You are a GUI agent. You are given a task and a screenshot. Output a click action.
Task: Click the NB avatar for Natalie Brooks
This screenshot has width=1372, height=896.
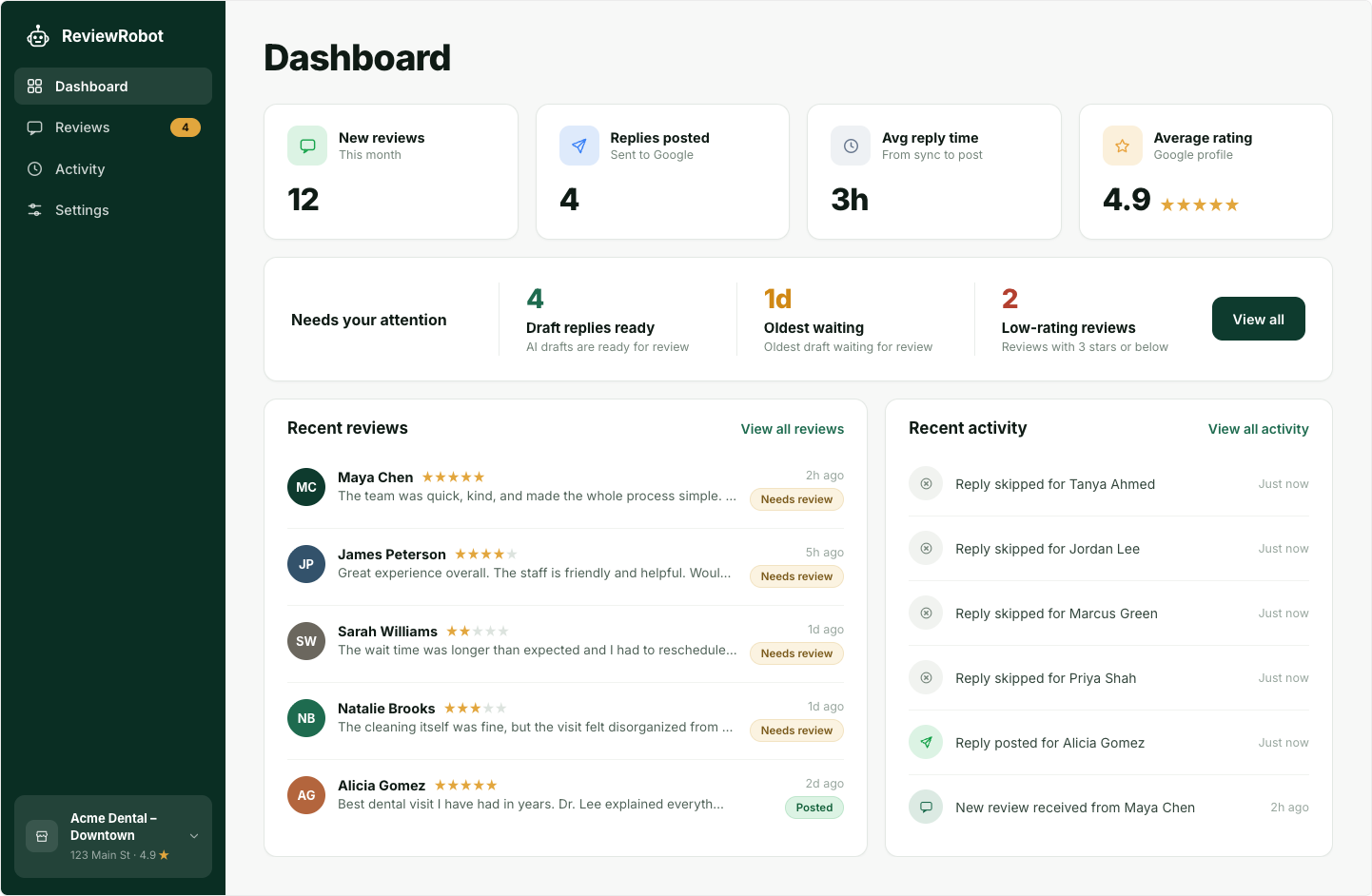coord(306,718)
